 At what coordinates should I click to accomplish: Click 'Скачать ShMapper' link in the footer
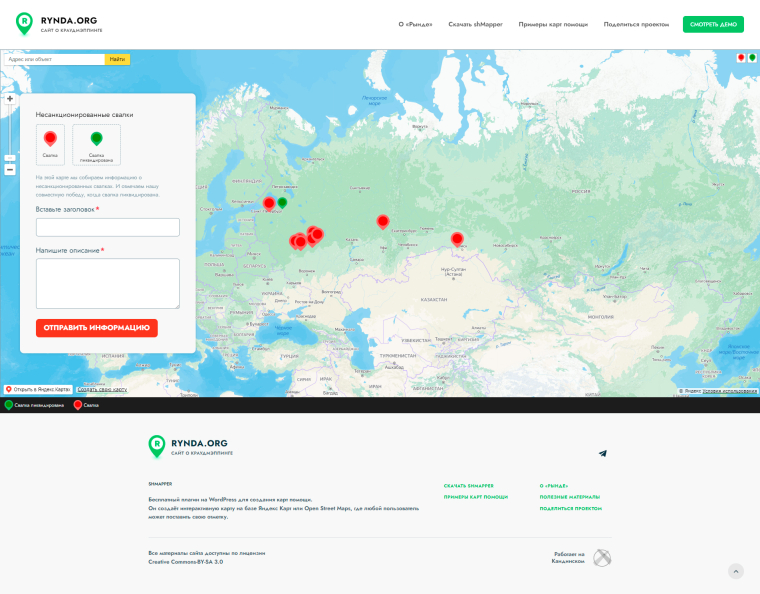point(468,485)
